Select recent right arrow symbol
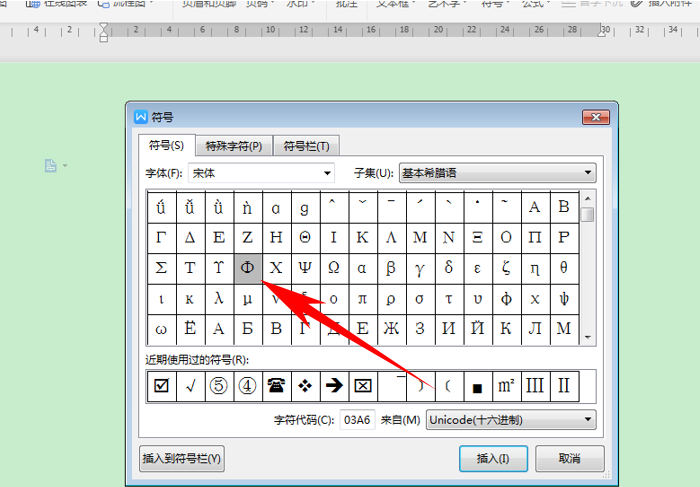This screenshot has width=700, height=487. (x=333, y=386)
